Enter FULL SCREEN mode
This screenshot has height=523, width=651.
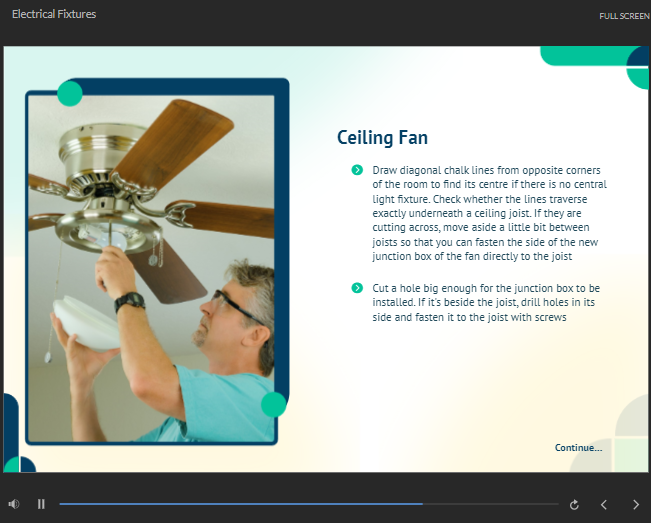click(x=624, y=16)
